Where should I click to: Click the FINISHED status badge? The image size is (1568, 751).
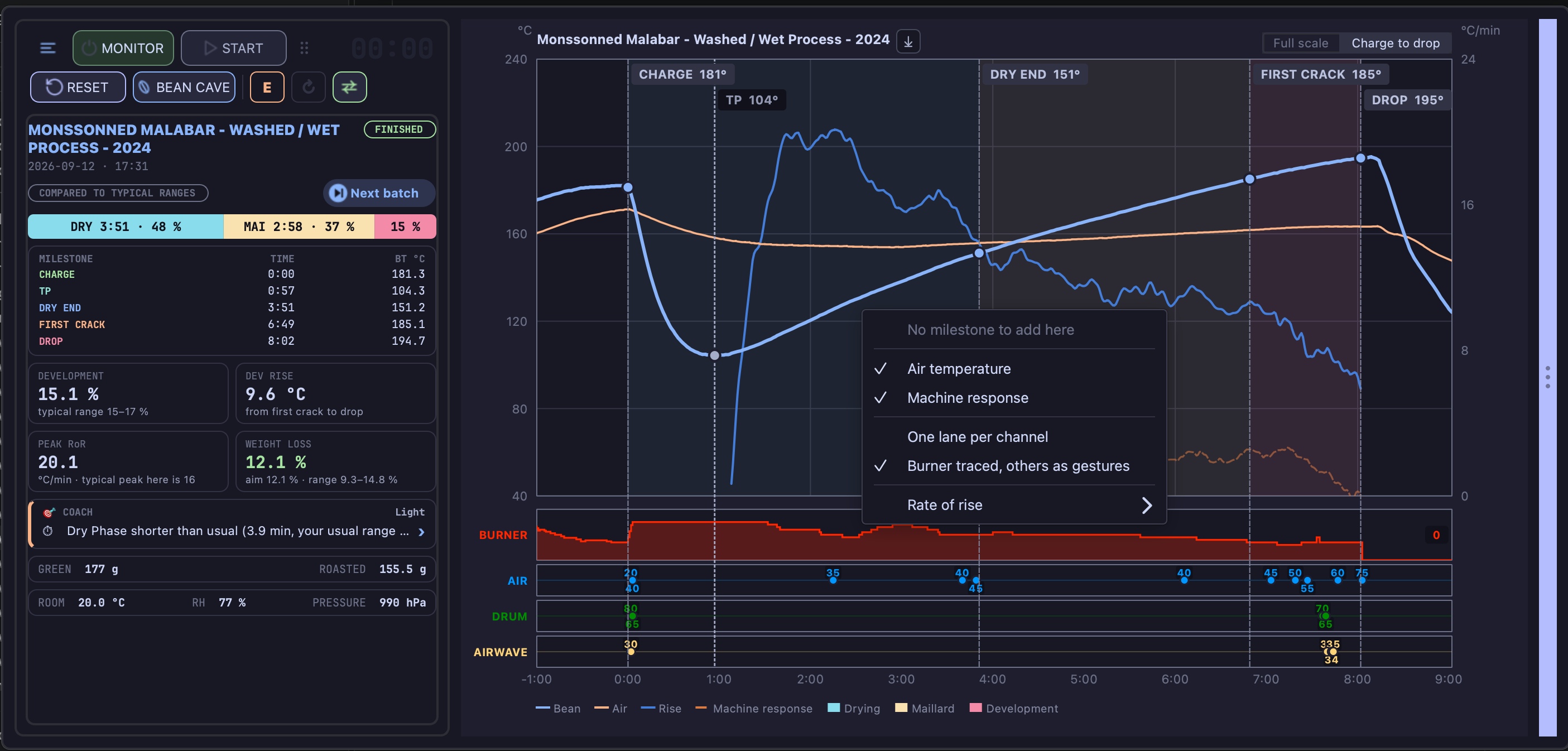400,129
